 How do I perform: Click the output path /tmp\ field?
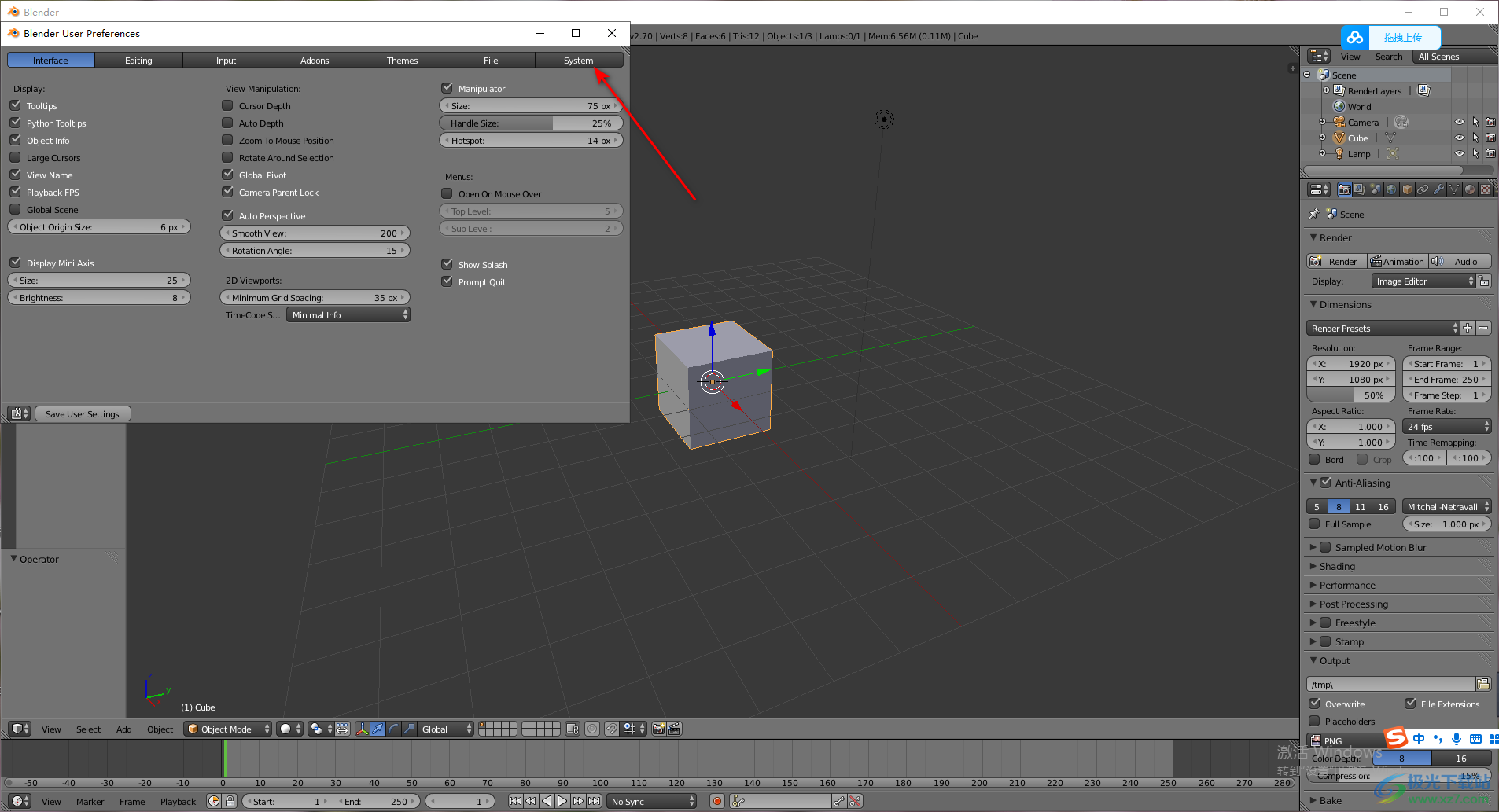[1390, 684]
